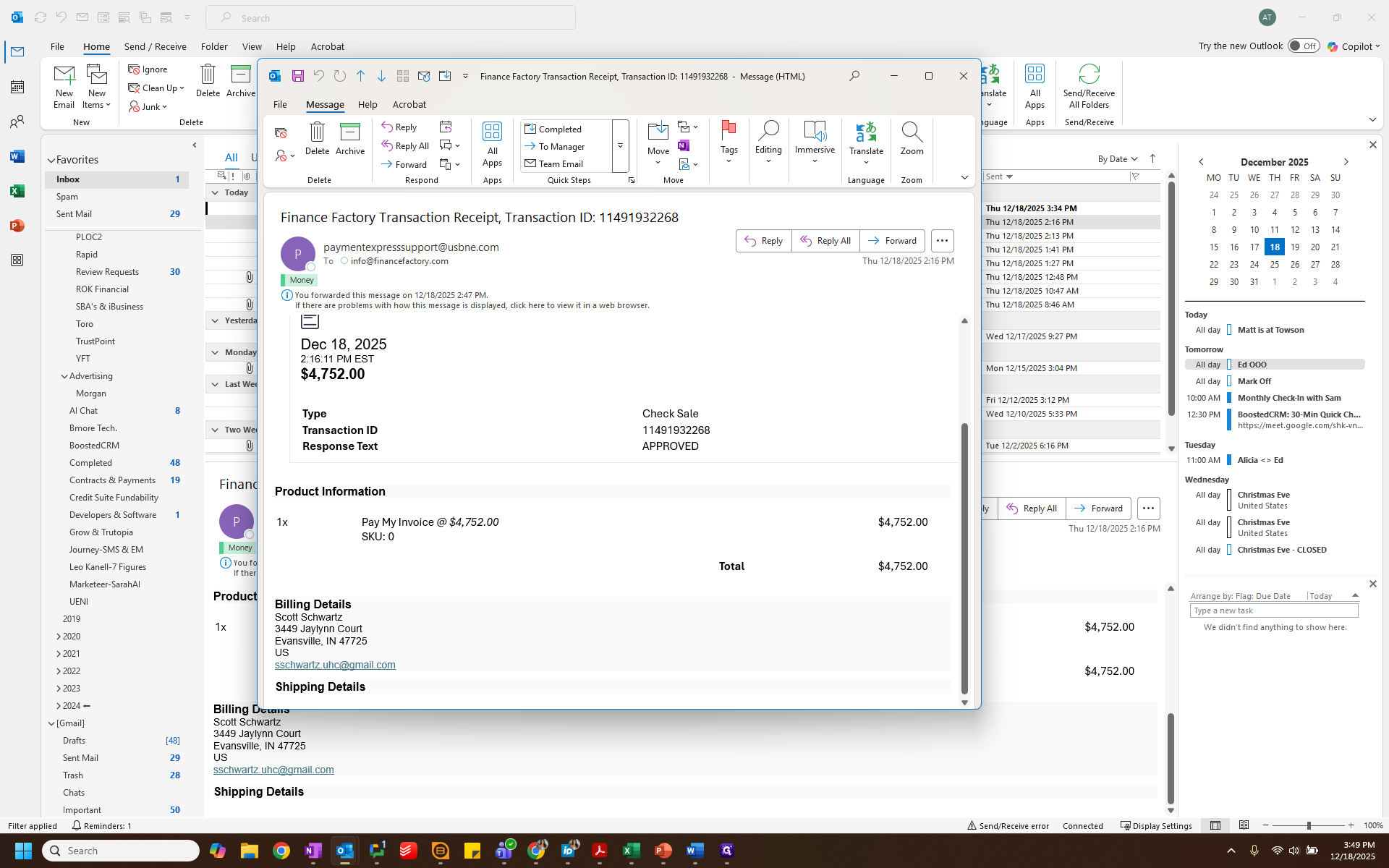Click the Translate icon in the Language group

[866, 133]
